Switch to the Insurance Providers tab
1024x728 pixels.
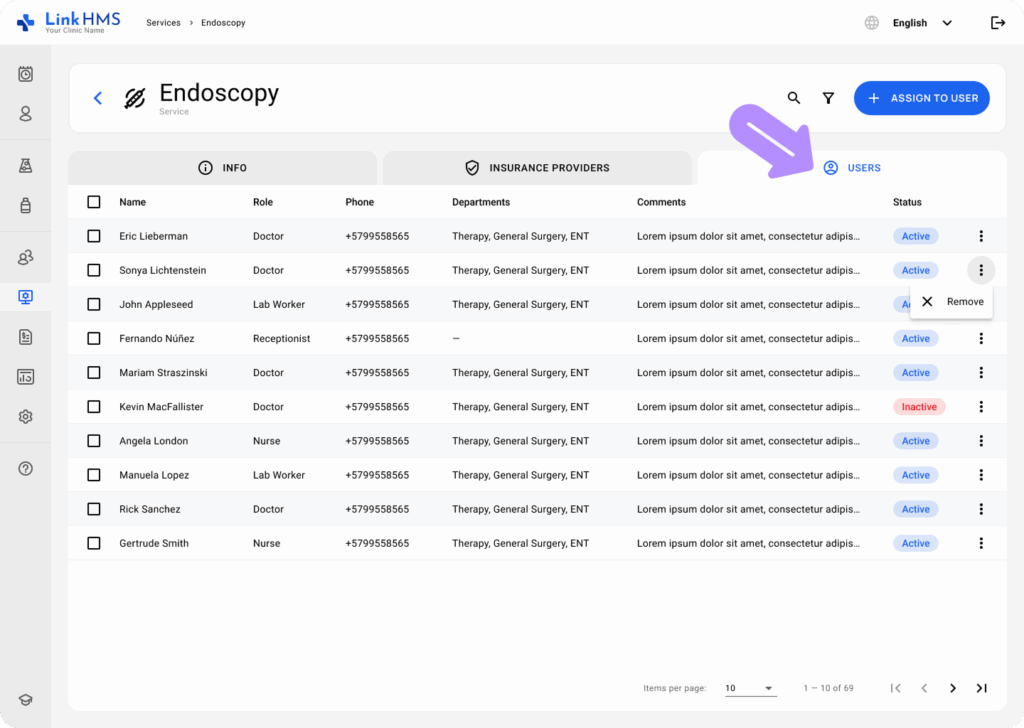(537, 167)
